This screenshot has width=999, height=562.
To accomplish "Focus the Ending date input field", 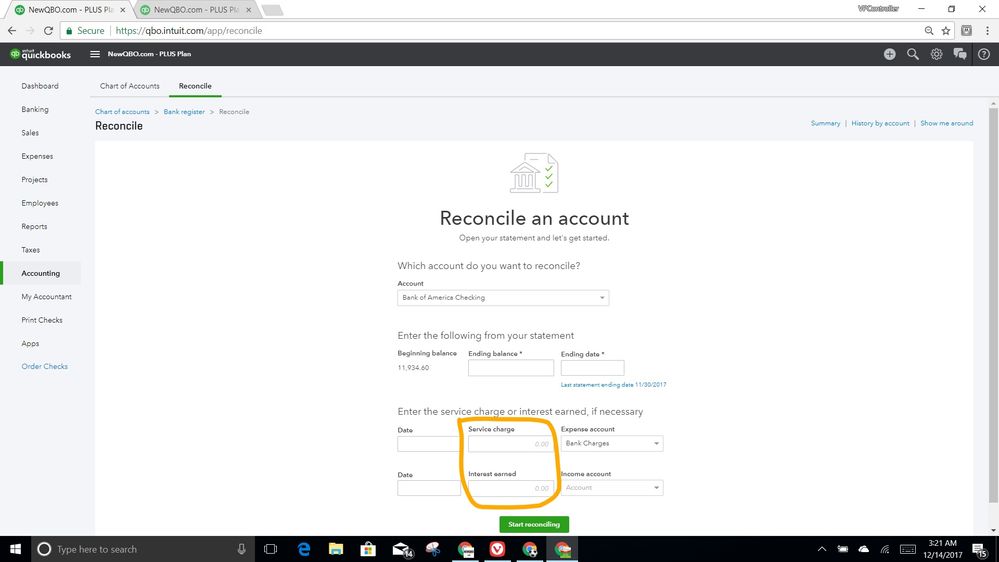I will coord(593,368).
